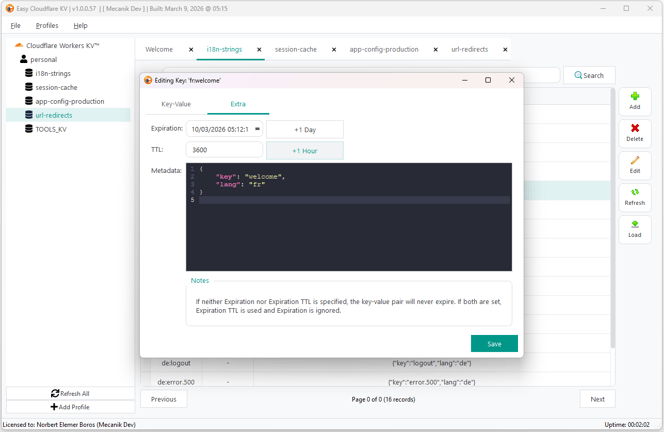Switch to the url-redirects tab
Screen dimensions: 664x432
click(x=469, y=50)
